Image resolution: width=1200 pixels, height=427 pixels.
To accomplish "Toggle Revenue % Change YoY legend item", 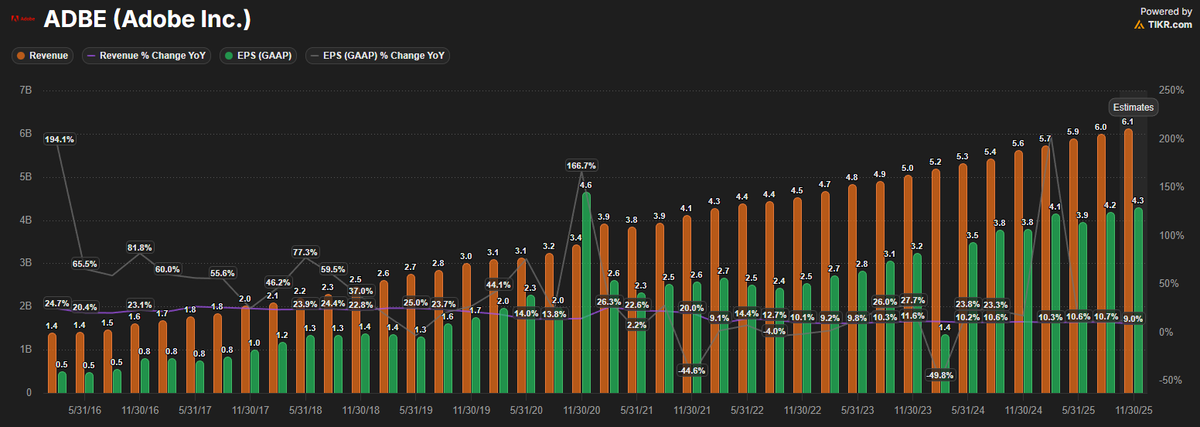I will tap(146, 56).
